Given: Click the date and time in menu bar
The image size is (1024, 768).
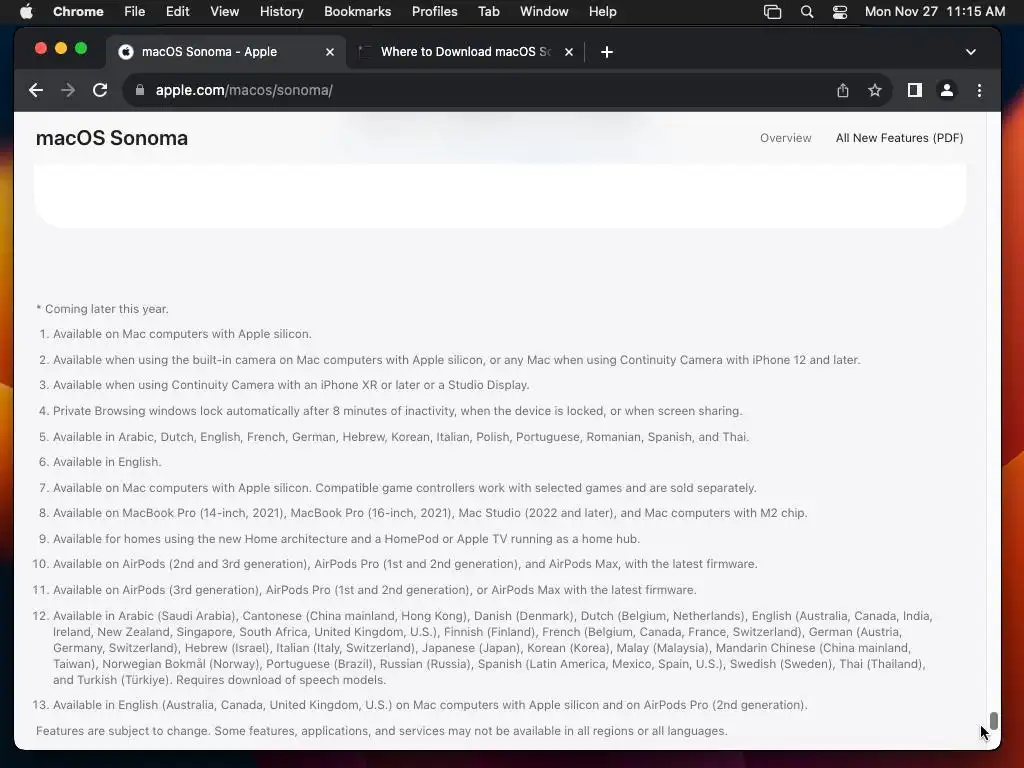Looking at the screenshot, I should click(x=935, y=11).
